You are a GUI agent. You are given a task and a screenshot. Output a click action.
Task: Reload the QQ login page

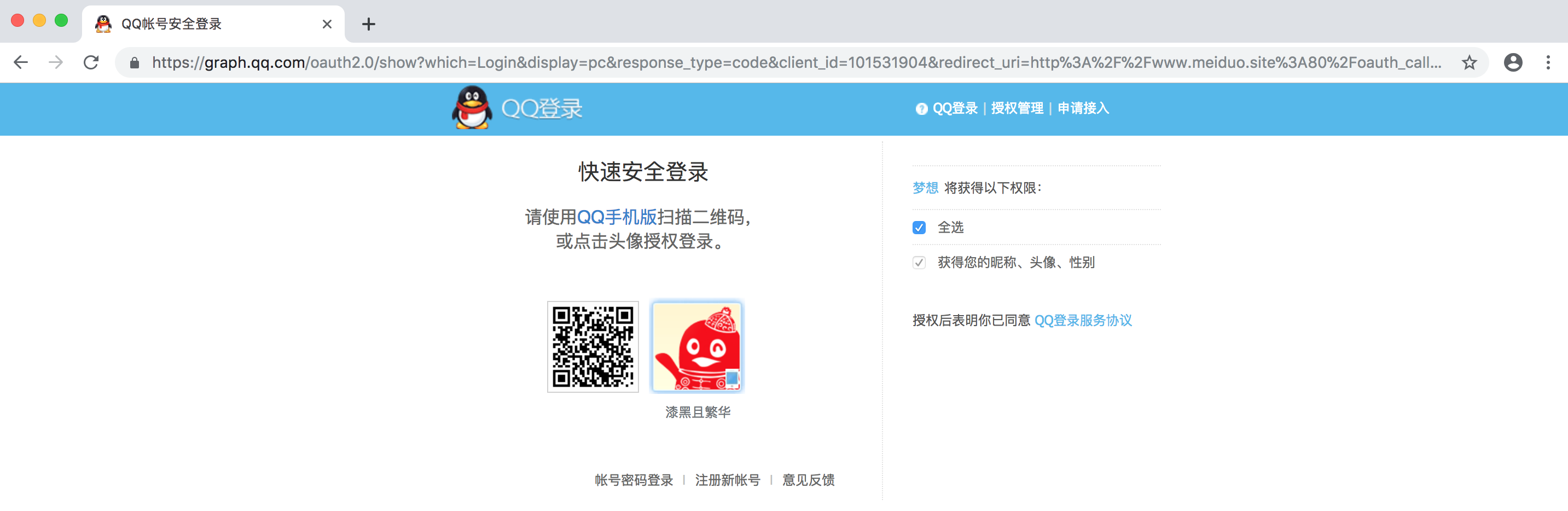91,62
